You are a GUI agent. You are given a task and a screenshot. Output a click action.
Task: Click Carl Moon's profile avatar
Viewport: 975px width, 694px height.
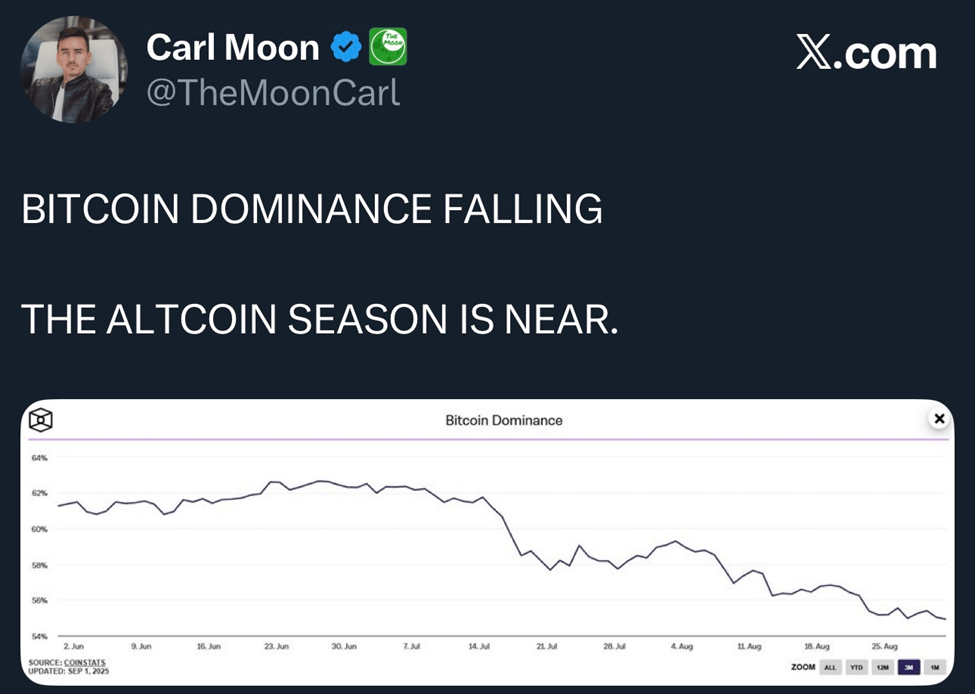74,69
